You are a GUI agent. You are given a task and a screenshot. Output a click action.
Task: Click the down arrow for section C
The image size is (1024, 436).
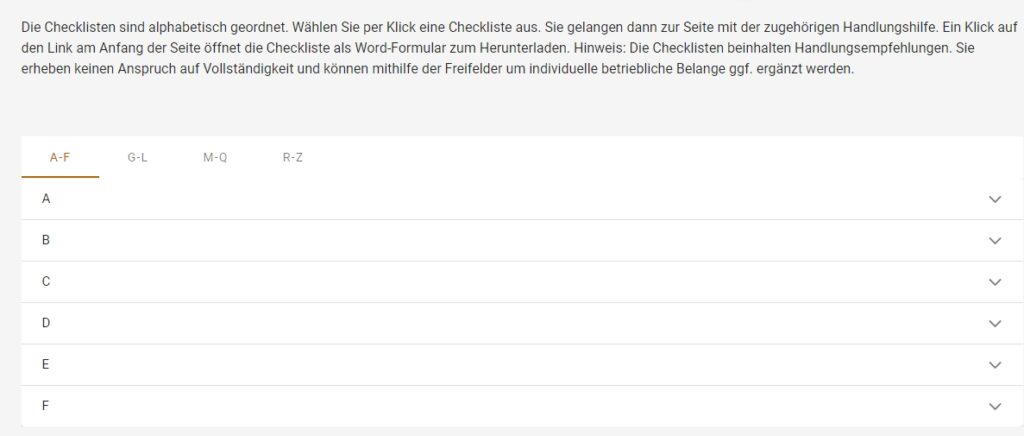click(x=994, y=282)
